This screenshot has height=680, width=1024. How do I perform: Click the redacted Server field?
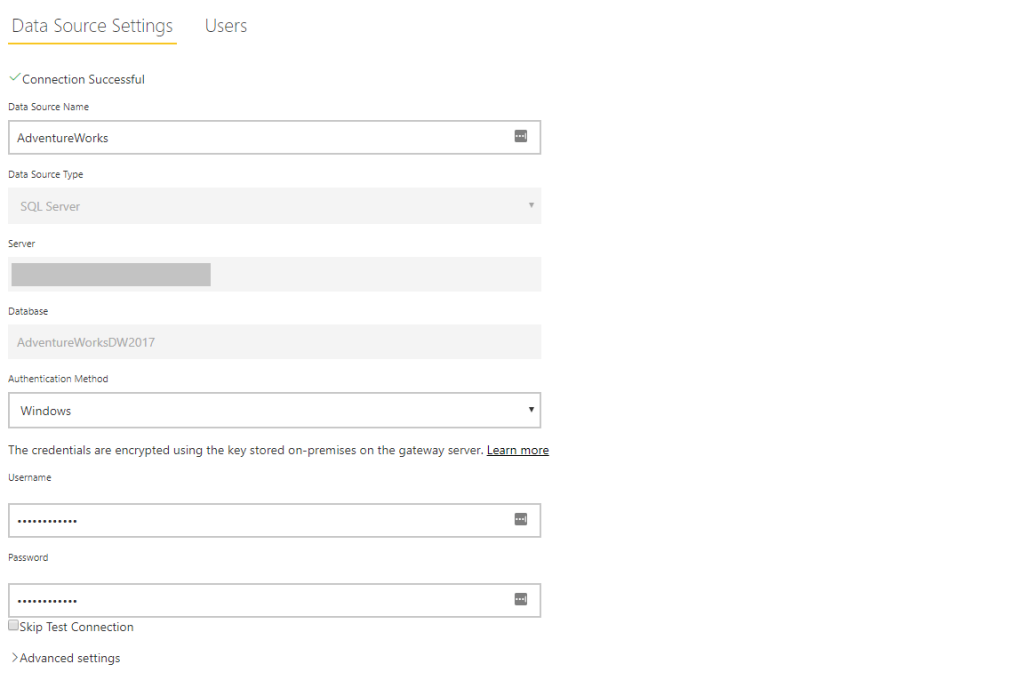pos(274,274)
